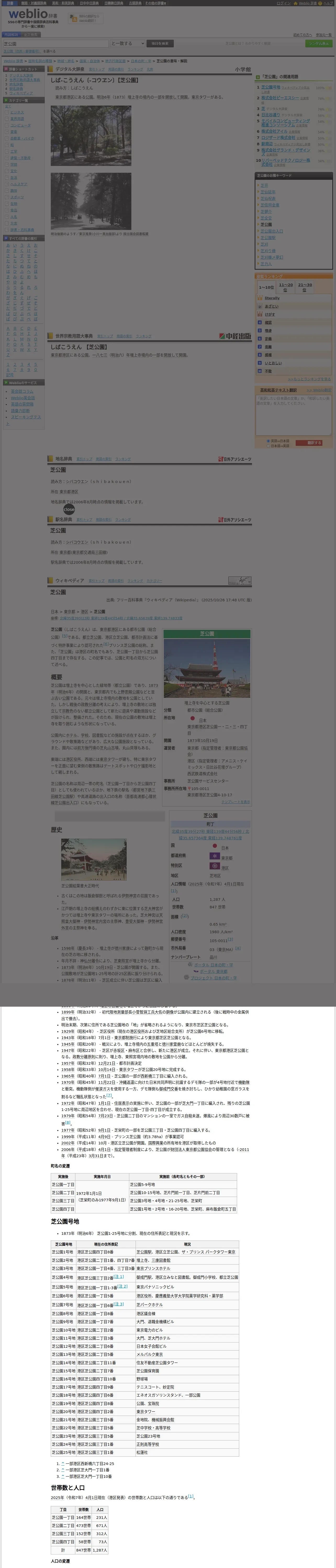The image size is (336, 1568).
Task: Click the 芝公園1号地 table cell
Action: (63, 1252)
